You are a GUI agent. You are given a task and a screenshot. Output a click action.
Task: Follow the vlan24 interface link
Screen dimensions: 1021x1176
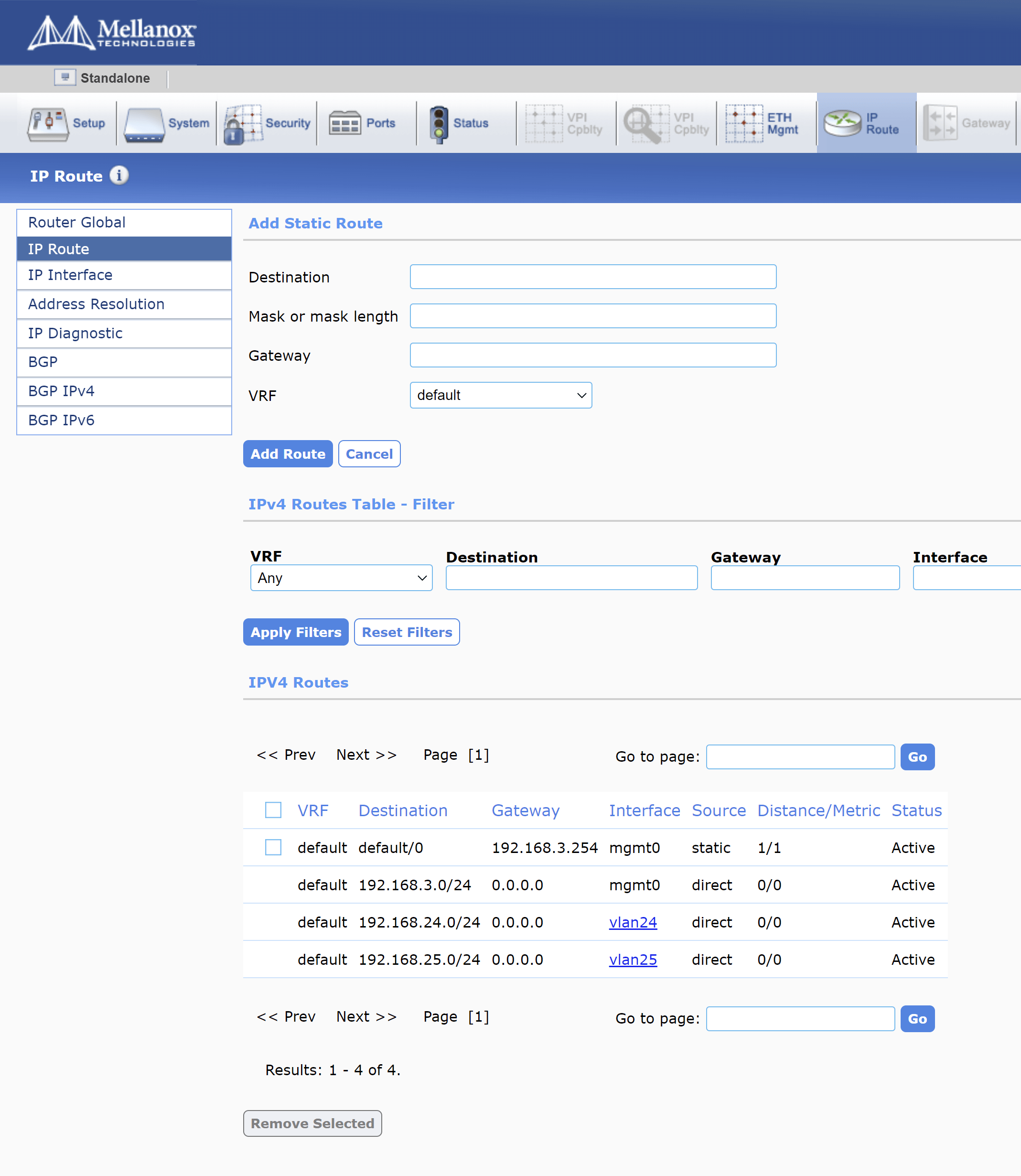click(x=633, y=922)
